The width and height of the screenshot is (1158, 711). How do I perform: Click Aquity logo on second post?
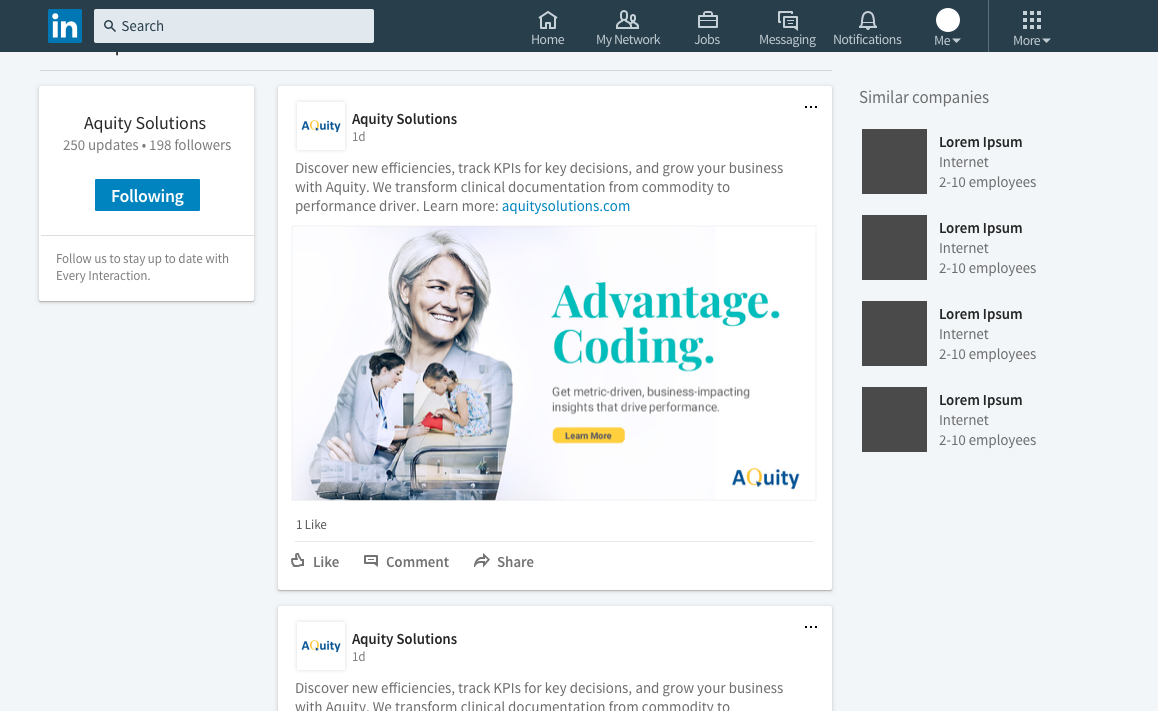pos(321,646)
